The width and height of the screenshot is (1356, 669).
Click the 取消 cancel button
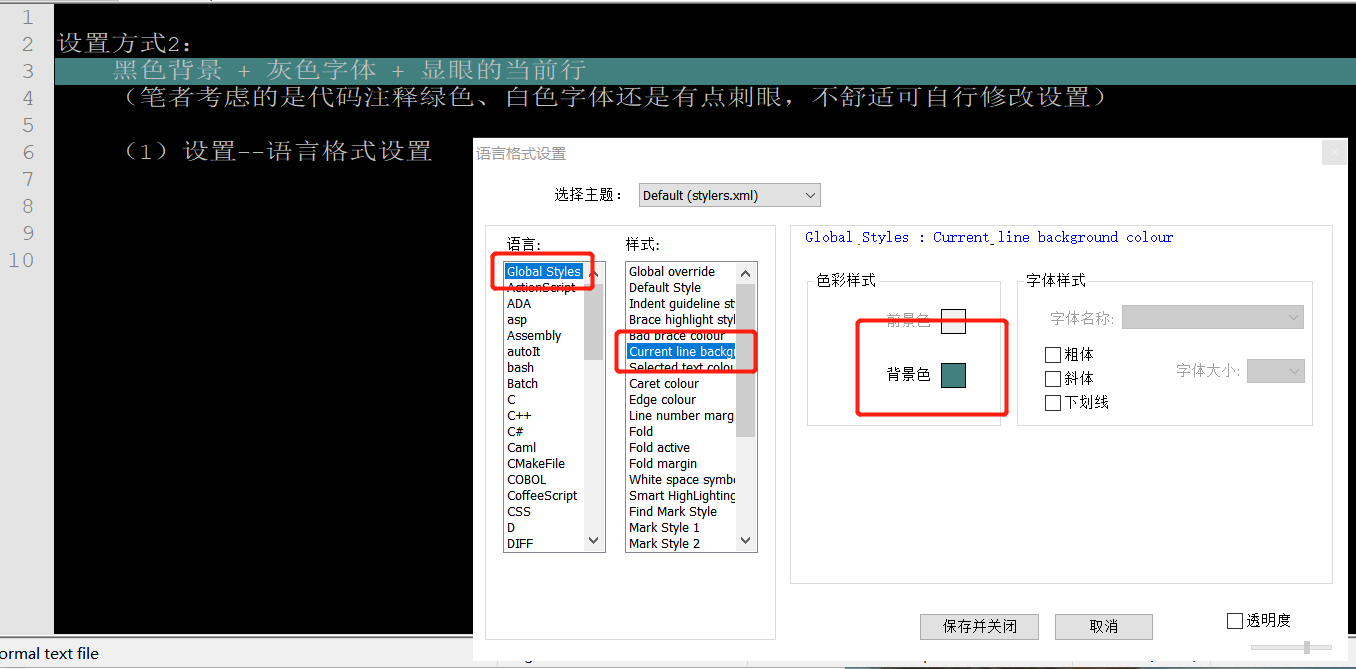(1104, 626)
